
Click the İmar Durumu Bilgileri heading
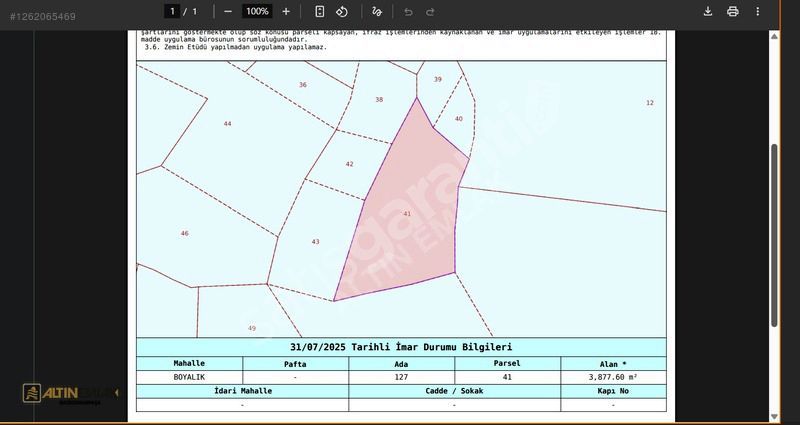click(401, 347)
